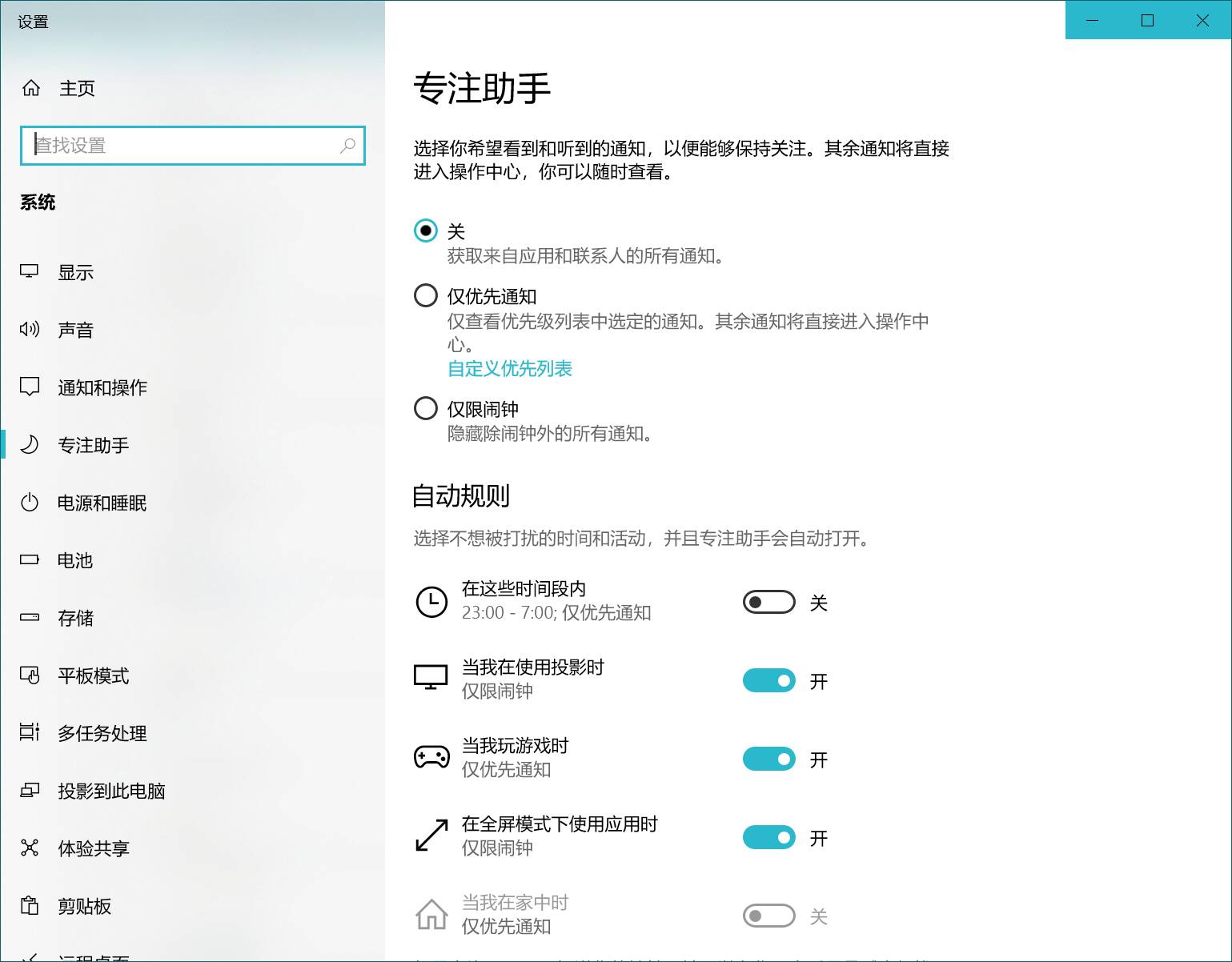Click the magnifier icon in search box
The height and width of the screenshot is (962, 1232).
click(347, 146)
